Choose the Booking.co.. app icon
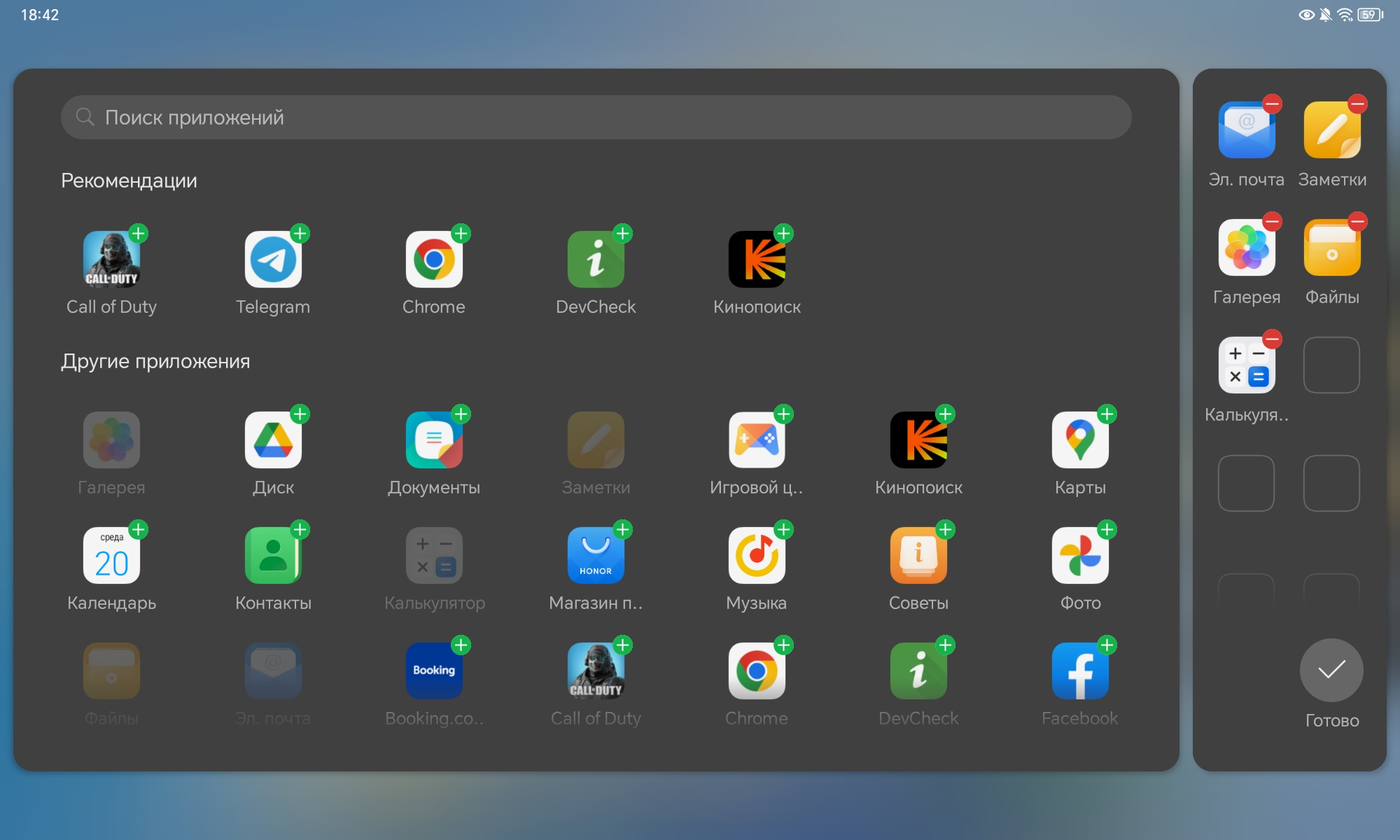Image resolution: width=1400 pixels, height=840 pixels. click(434, 671)
